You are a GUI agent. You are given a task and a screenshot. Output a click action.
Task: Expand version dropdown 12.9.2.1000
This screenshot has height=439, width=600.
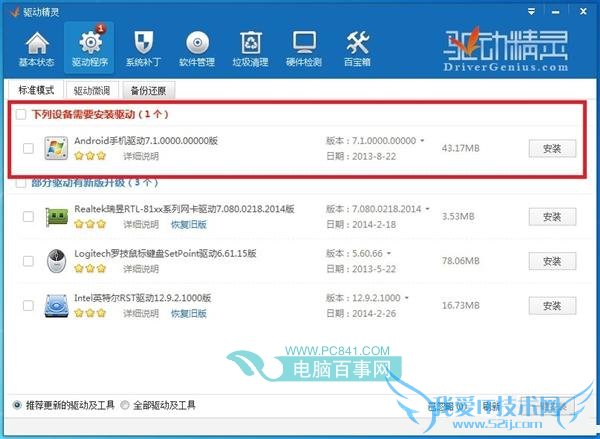(x=407, y=297)
